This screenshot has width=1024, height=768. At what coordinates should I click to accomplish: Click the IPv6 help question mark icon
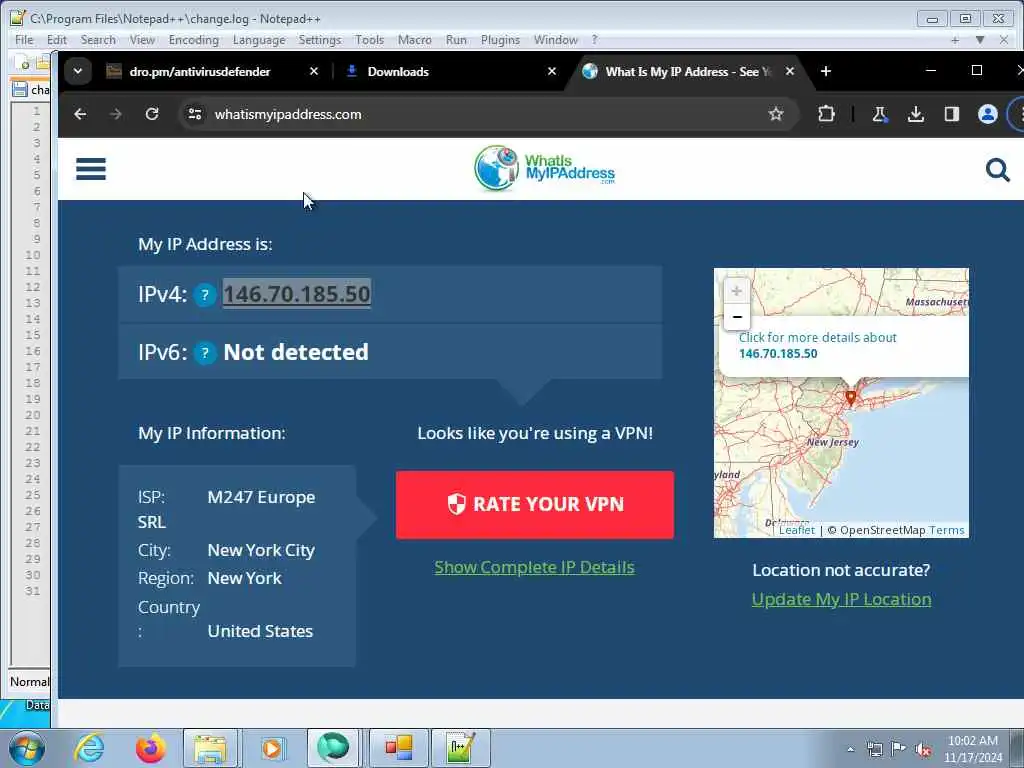[205, 353]
